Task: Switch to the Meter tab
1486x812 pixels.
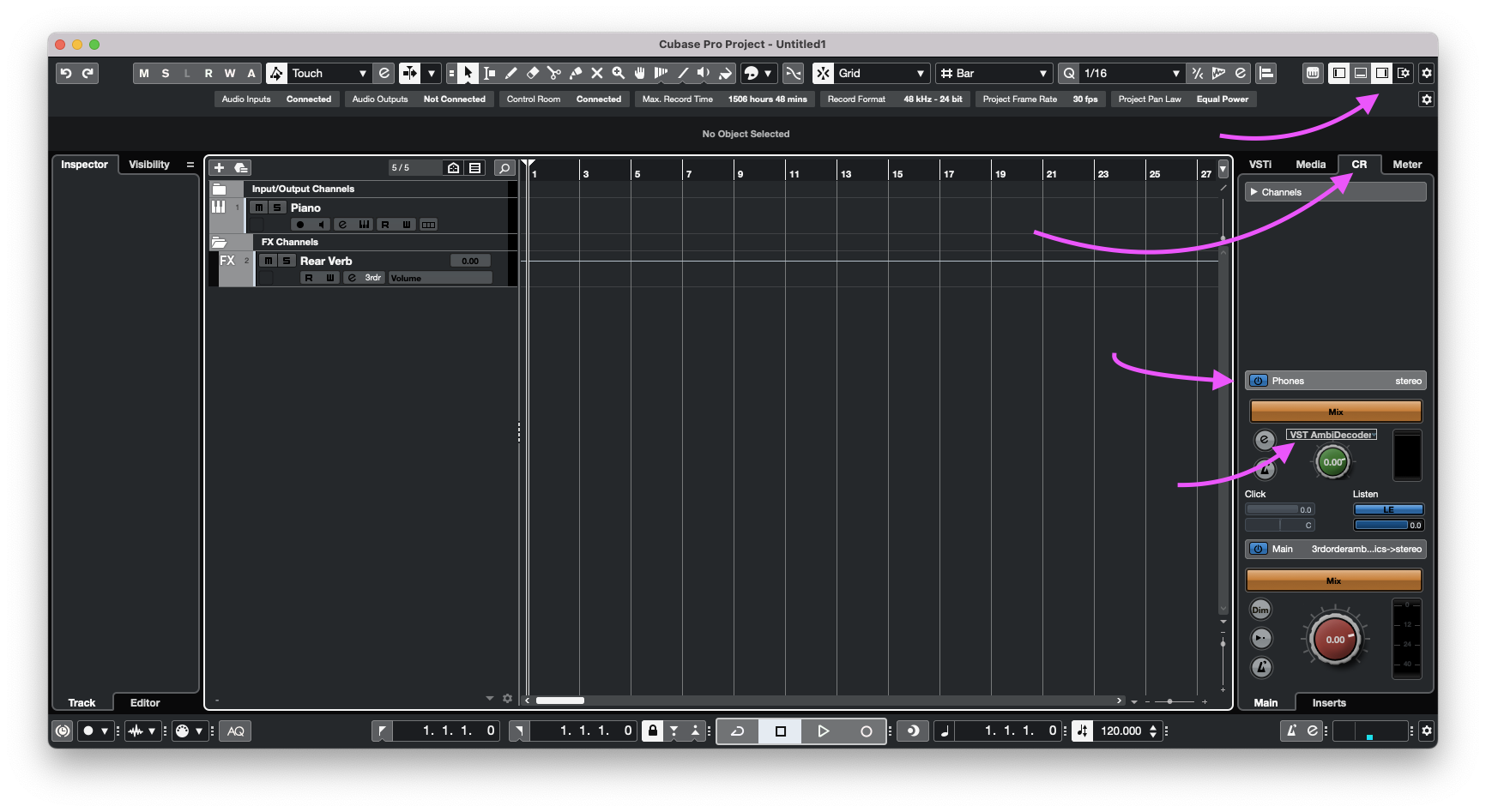Action: point(1406,165)
